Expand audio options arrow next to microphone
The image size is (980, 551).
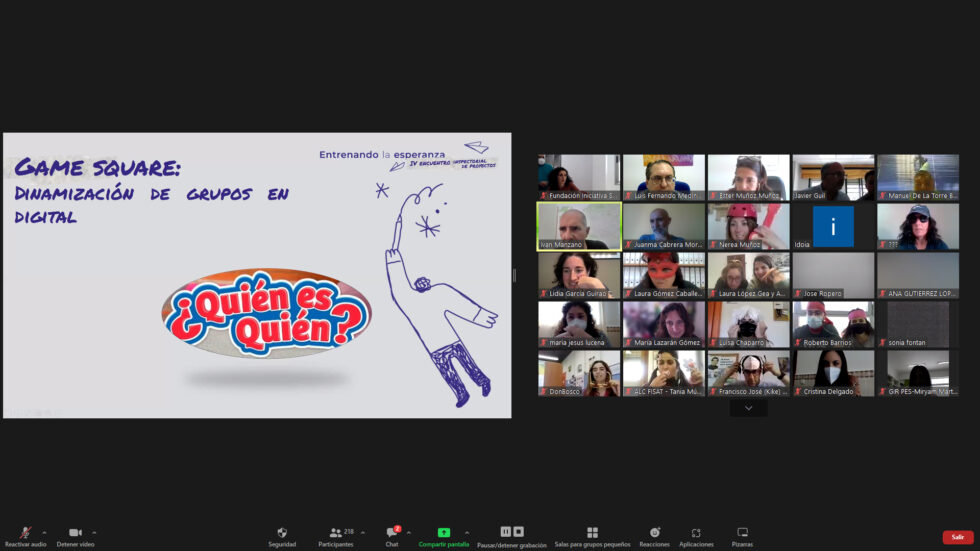tap(44, 532)
